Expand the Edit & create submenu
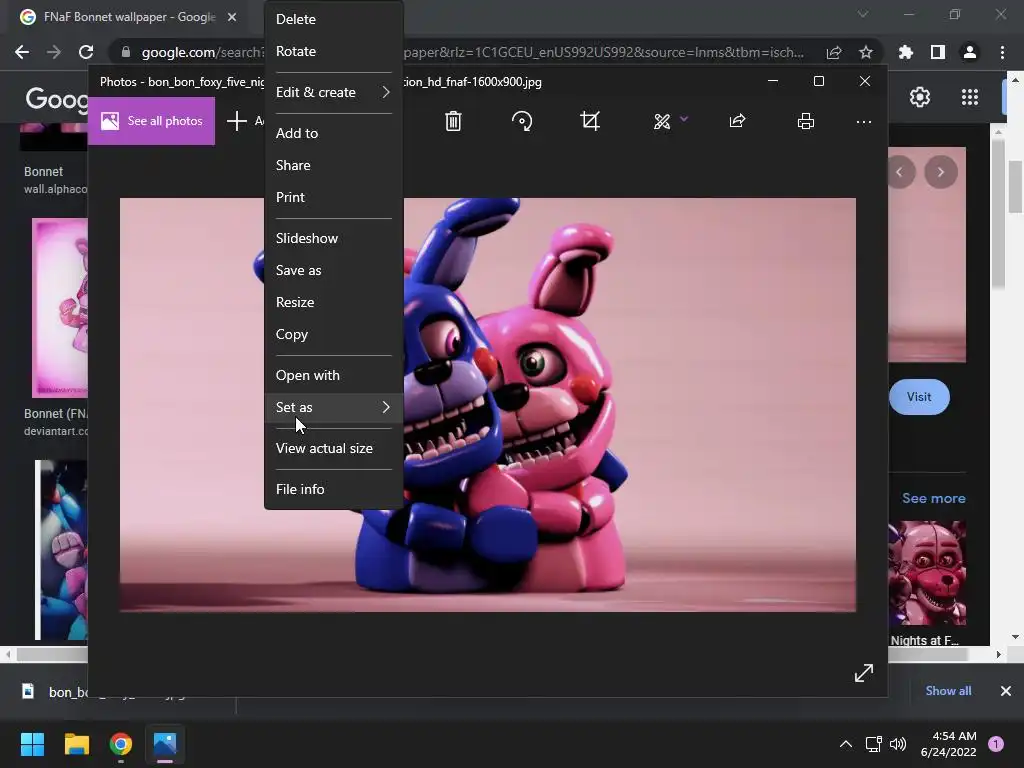Viewport: 1024px width, 768px height. click(x=333, y=92)
